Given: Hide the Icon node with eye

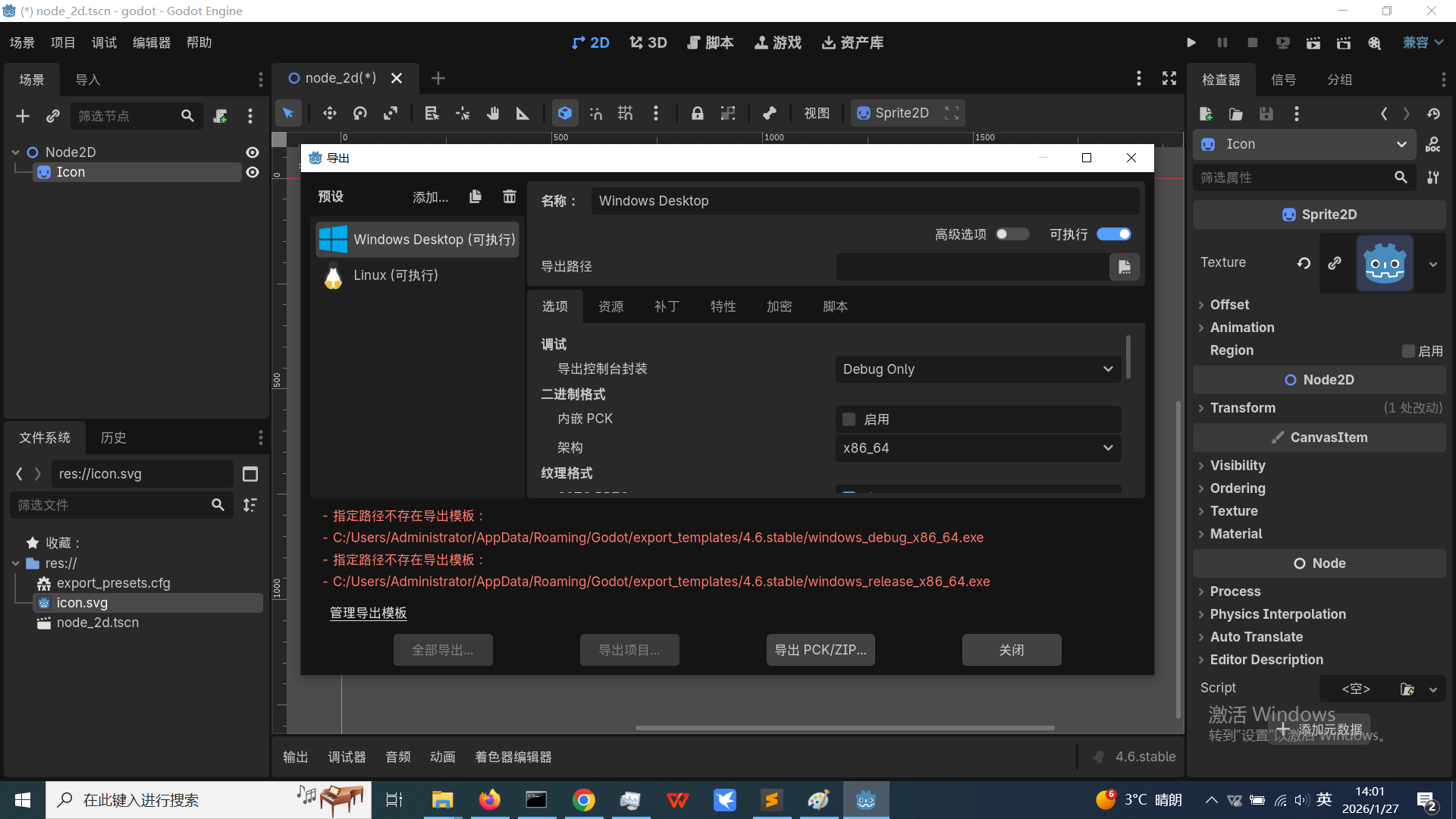Looking at the screenshot, I should [253, 173].
